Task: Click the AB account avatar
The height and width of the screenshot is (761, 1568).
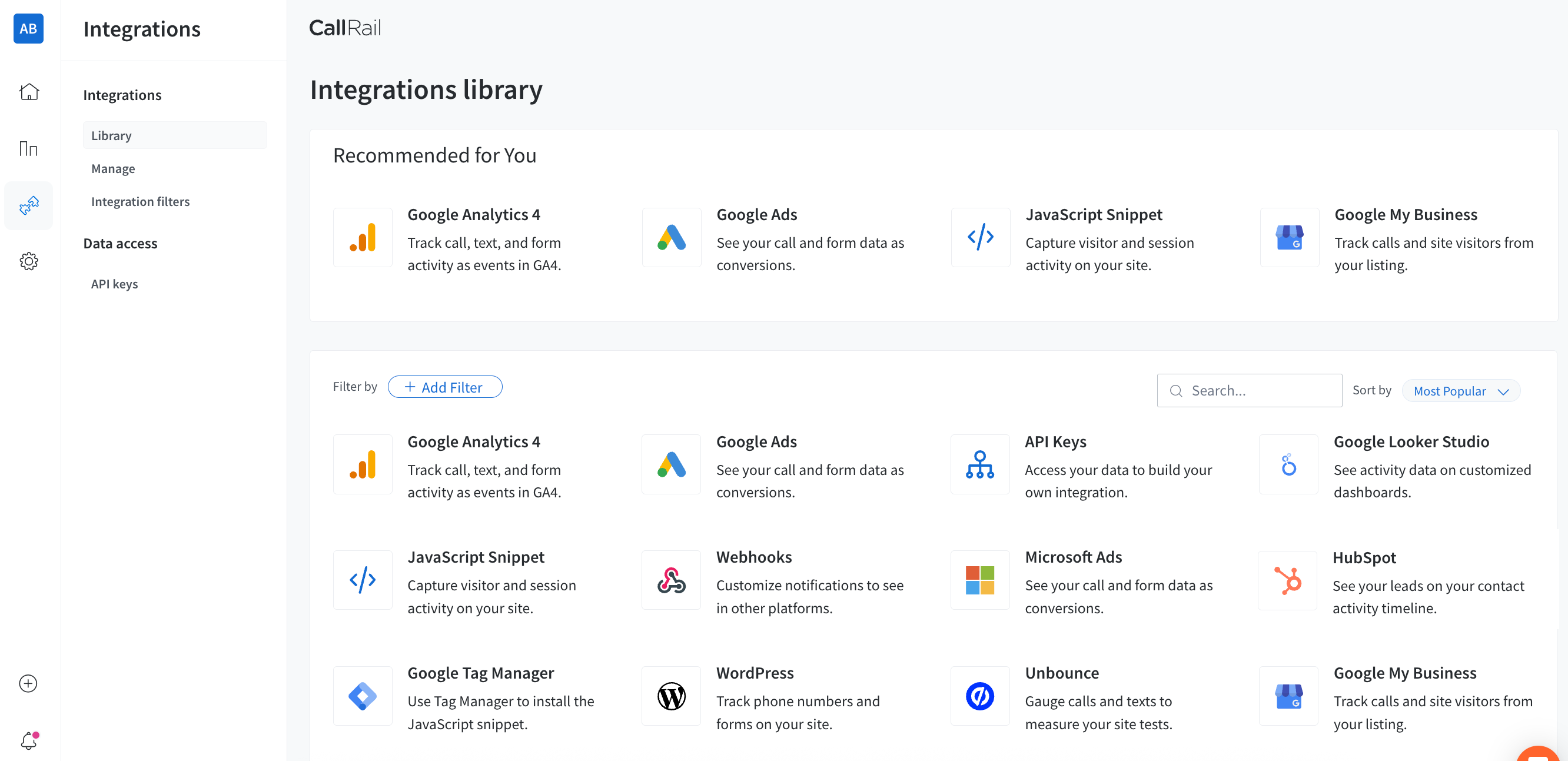Action: (x=29, y=29)
